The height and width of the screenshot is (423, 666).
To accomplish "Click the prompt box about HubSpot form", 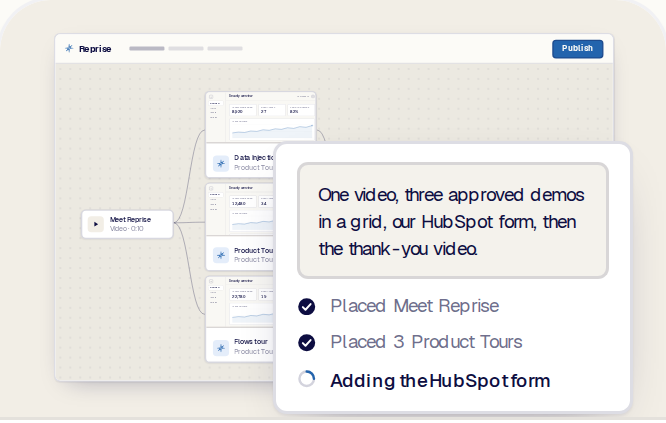I will (453, 221).
